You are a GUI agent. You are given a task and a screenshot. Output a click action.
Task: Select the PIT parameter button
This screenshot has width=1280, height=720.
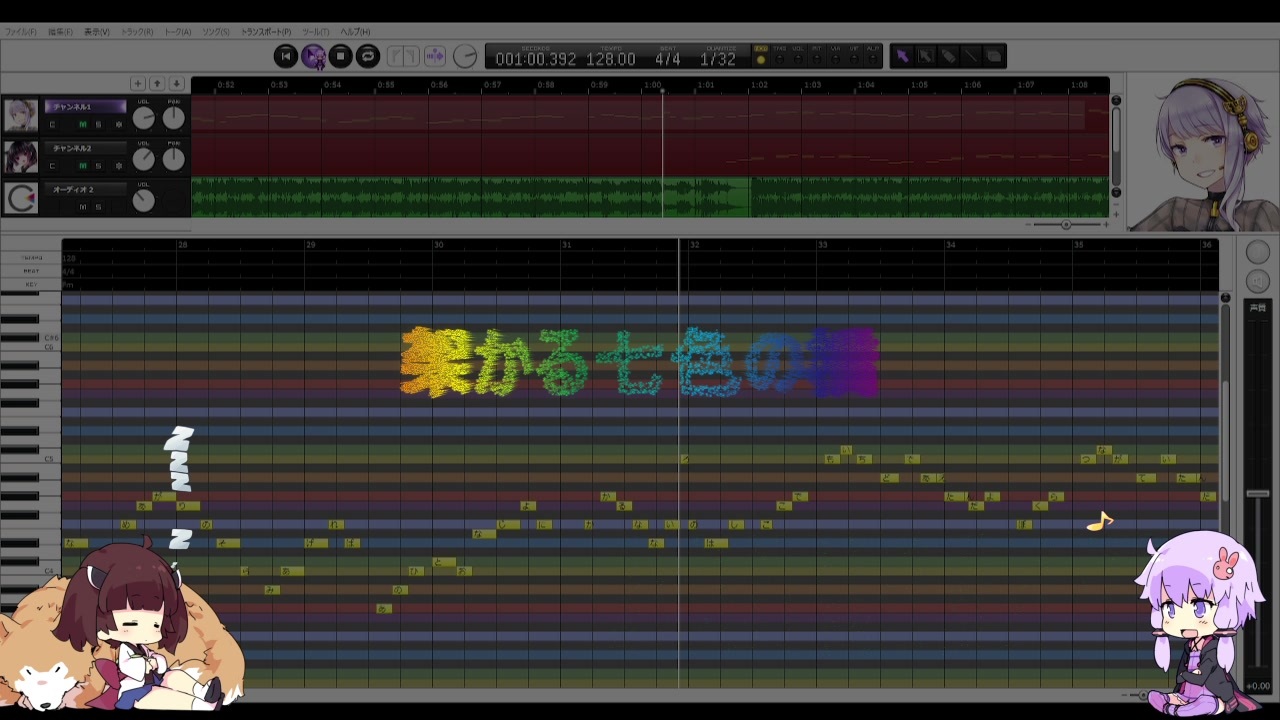(817, 55)
